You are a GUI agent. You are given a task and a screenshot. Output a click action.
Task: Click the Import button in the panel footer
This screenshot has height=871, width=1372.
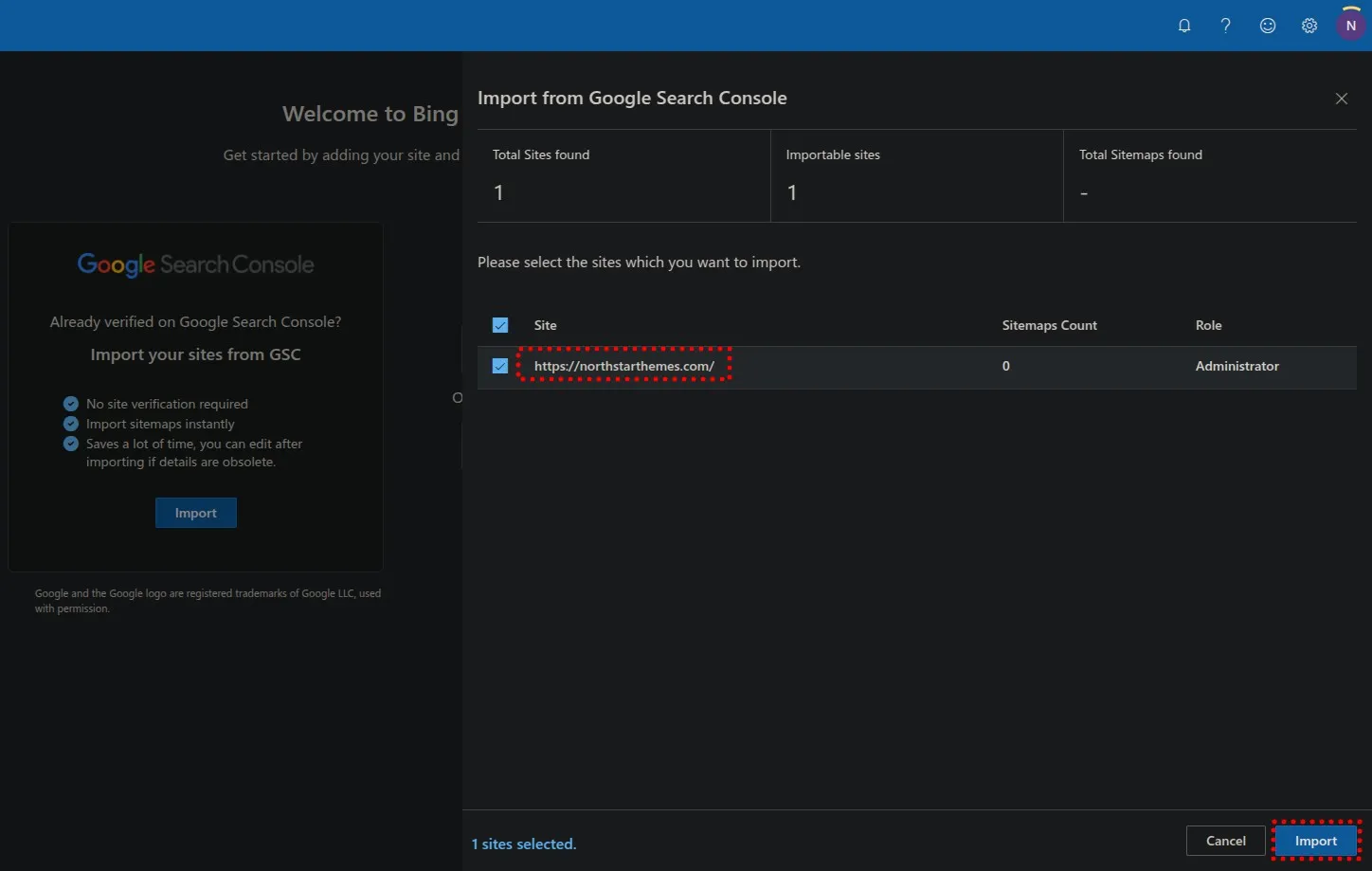1316,841
